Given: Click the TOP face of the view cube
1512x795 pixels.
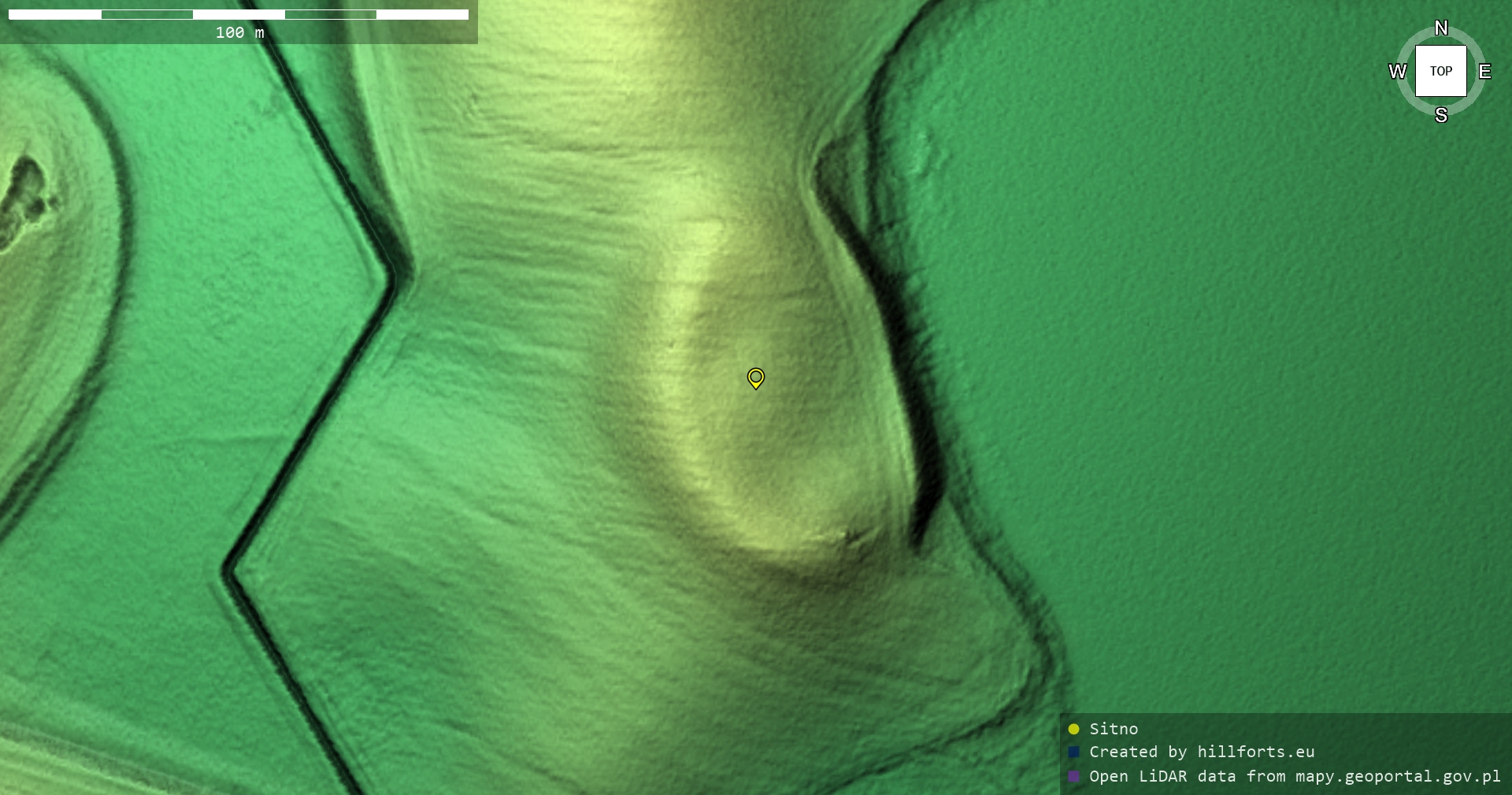Looking at the screenshot, I should [1441, 71].
